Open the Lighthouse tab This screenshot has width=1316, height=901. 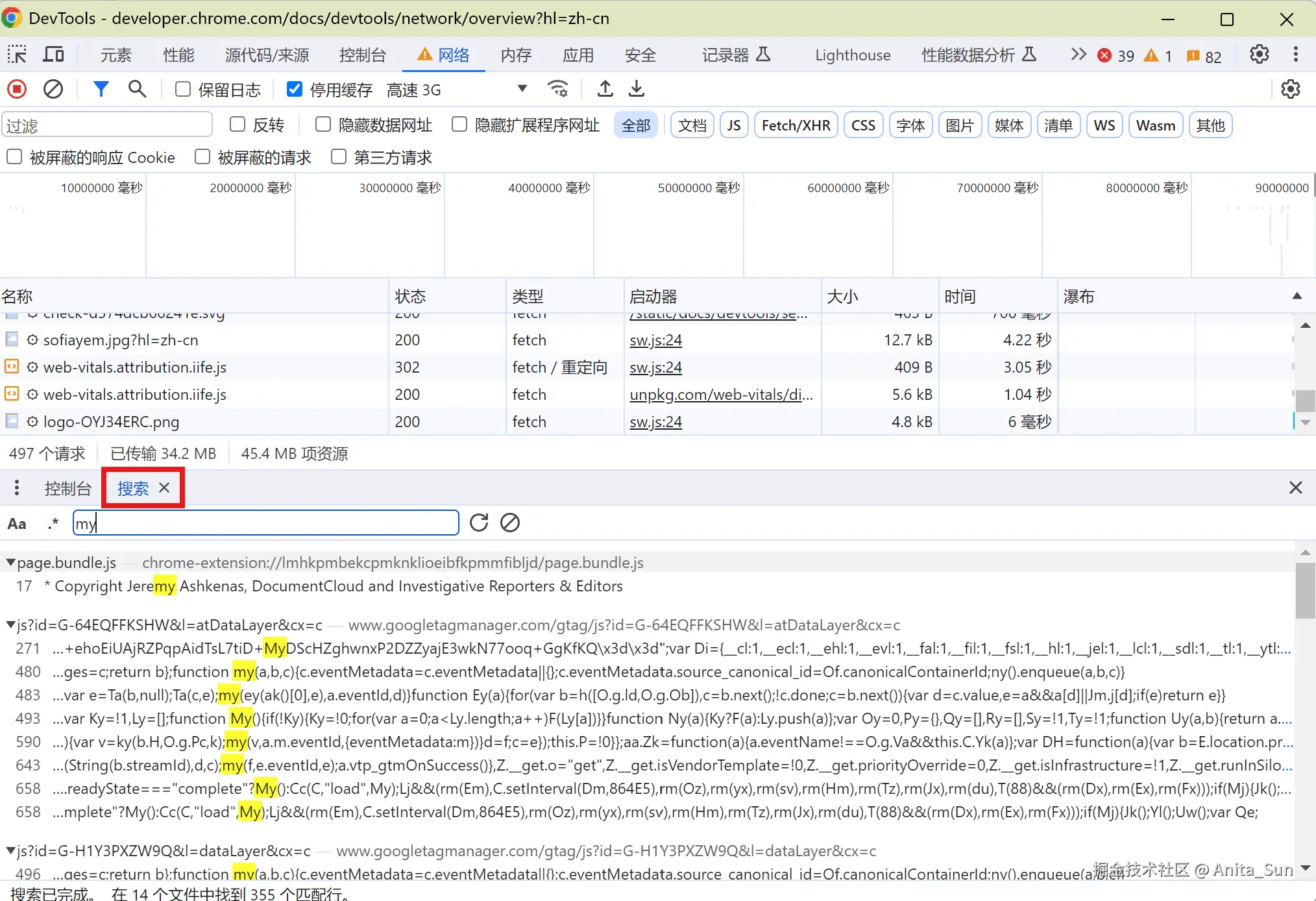tap(852, 55)
